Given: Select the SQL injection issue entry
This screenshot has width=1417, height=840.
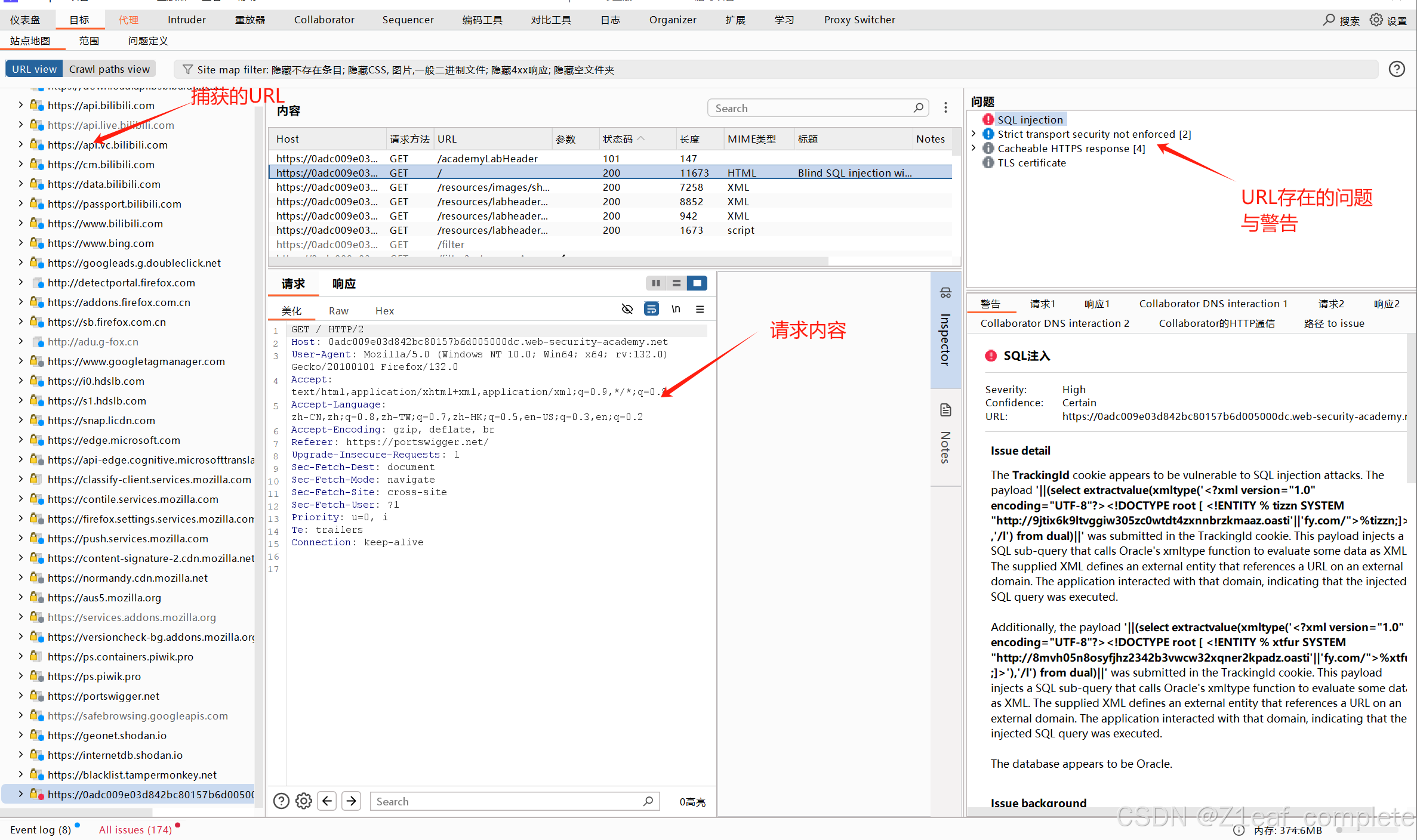Looking at the screenshot, I should click(1030, 119).
